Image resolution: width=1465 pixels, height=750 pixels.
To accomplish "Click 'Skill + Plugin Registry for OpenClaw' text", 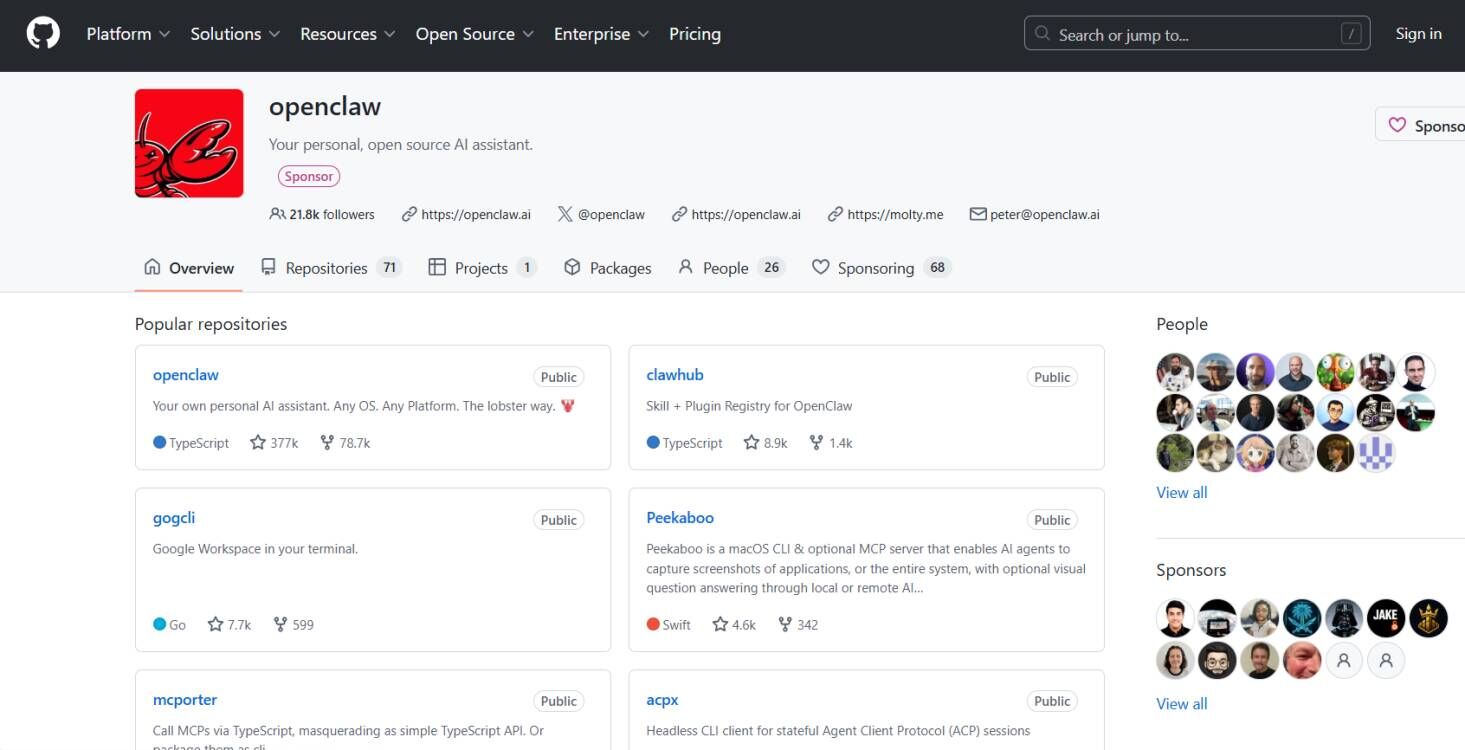I will (749, 406).
